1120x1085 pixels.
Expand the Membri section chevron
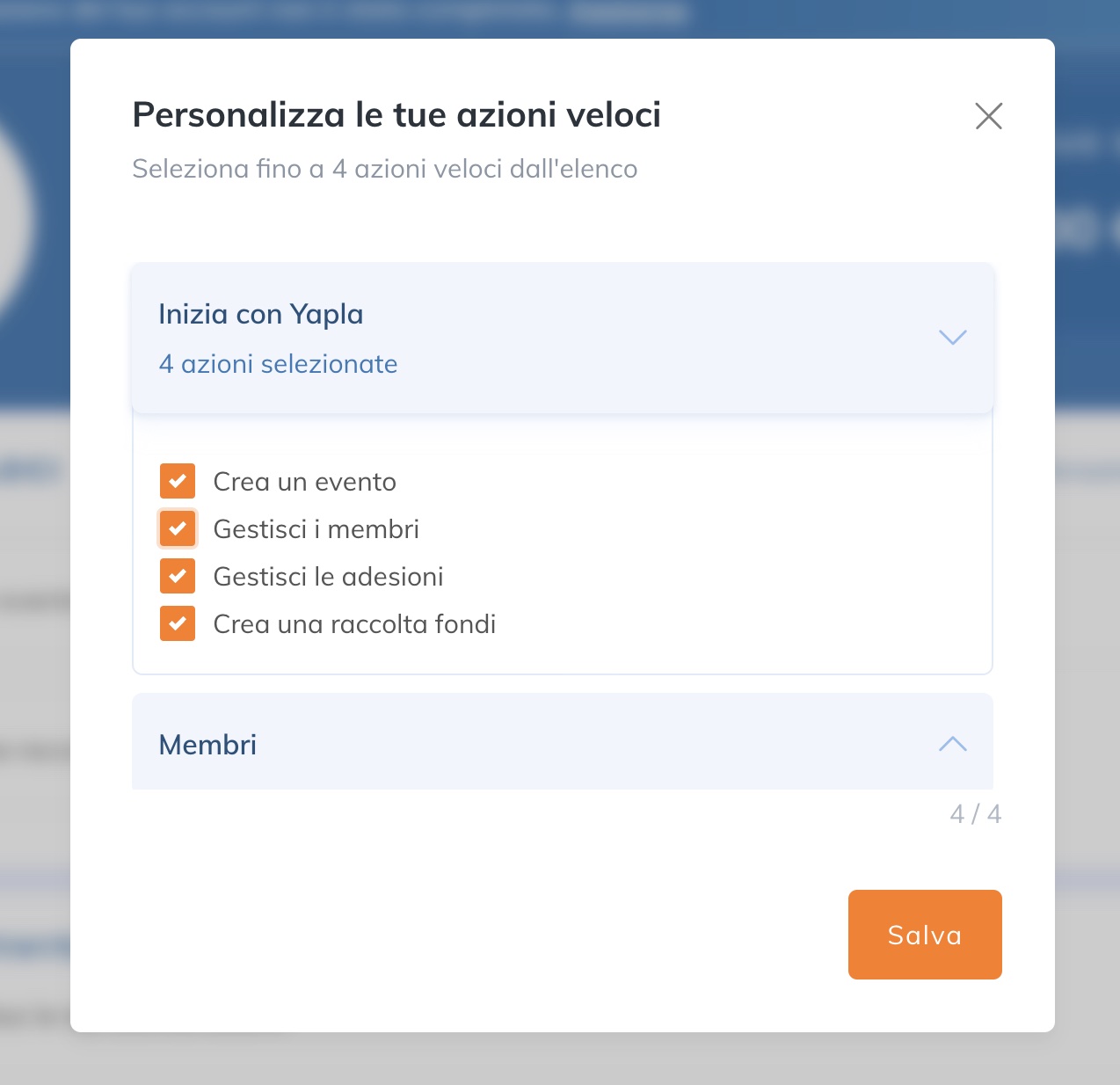tap(953, 744)
